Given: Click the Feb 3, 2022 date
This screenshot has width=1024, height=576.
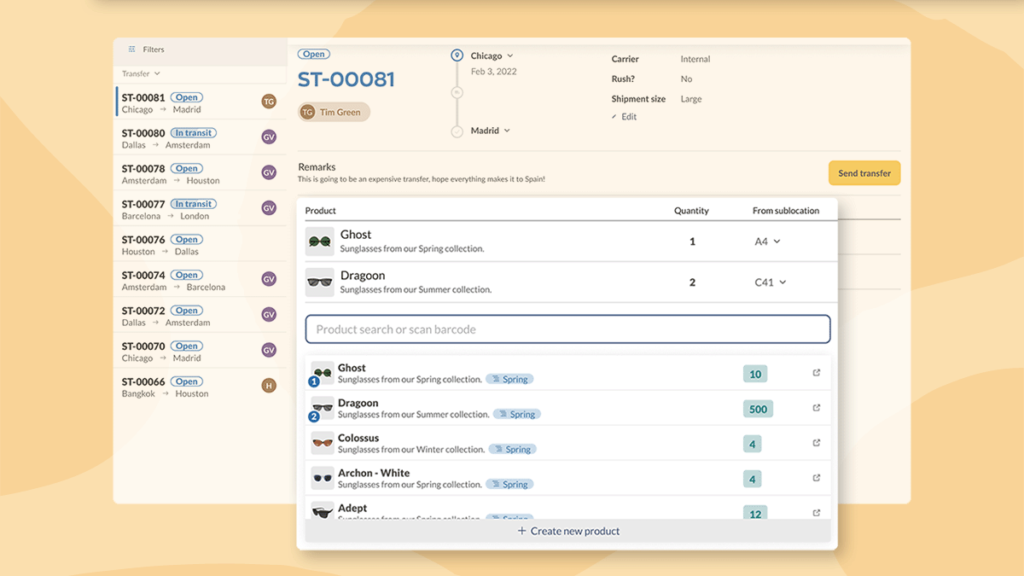Looking at the screenshot, I should [x=494, y=72].
